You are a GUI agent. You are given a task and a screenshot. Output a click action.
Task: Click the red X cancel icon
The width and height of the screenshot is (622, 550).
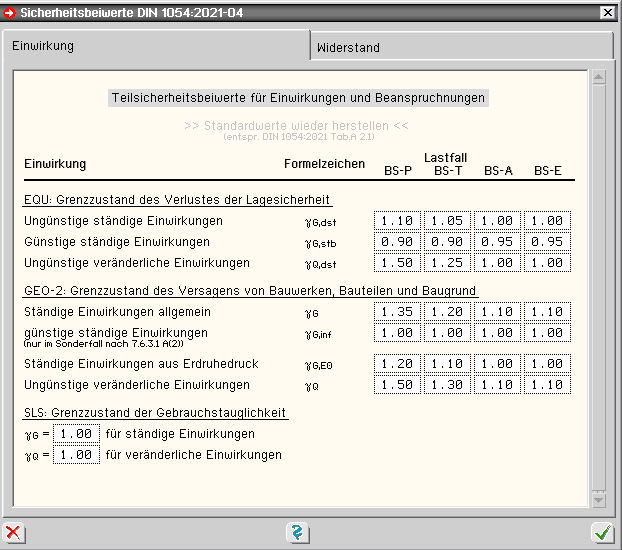point(13,533)
